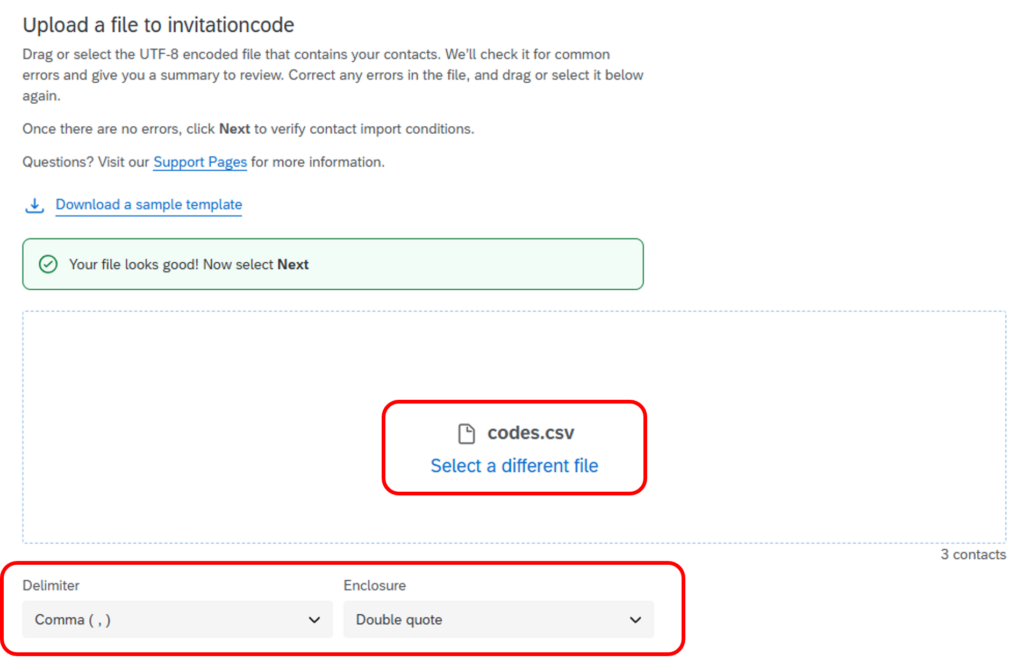The width and height of the screenshot is (1024, 669).
Task: Open the Support Pages link
Action: click(200, 162)
